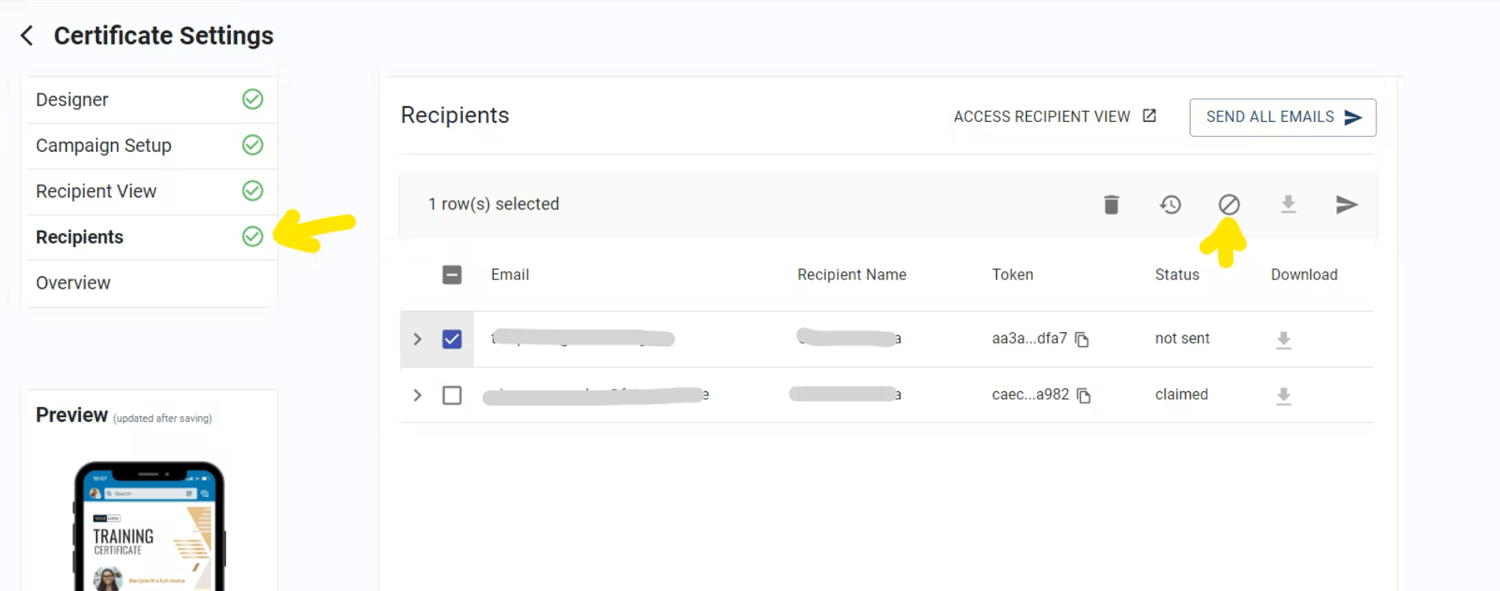Revoke the selected recipient's certificate
Screen dimensions: 1500x591
1228,204
